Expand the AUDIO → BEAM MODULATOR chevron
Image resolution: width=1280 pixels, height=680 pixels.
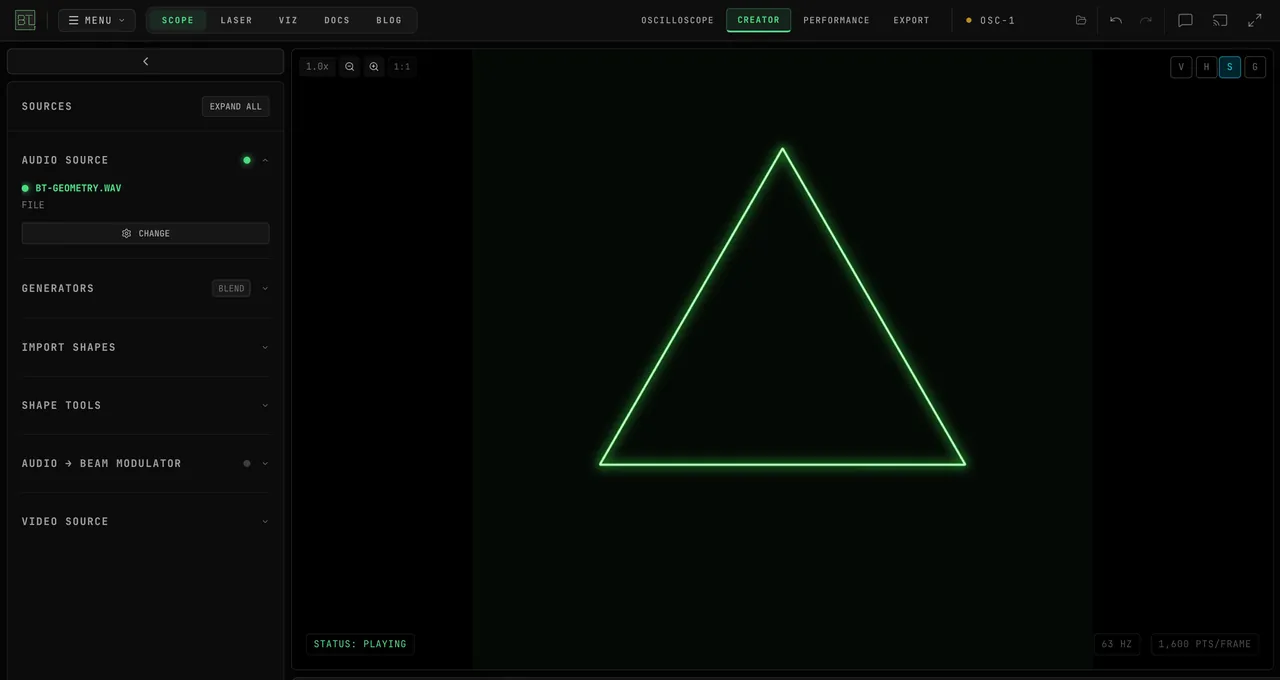coord(265,463)
